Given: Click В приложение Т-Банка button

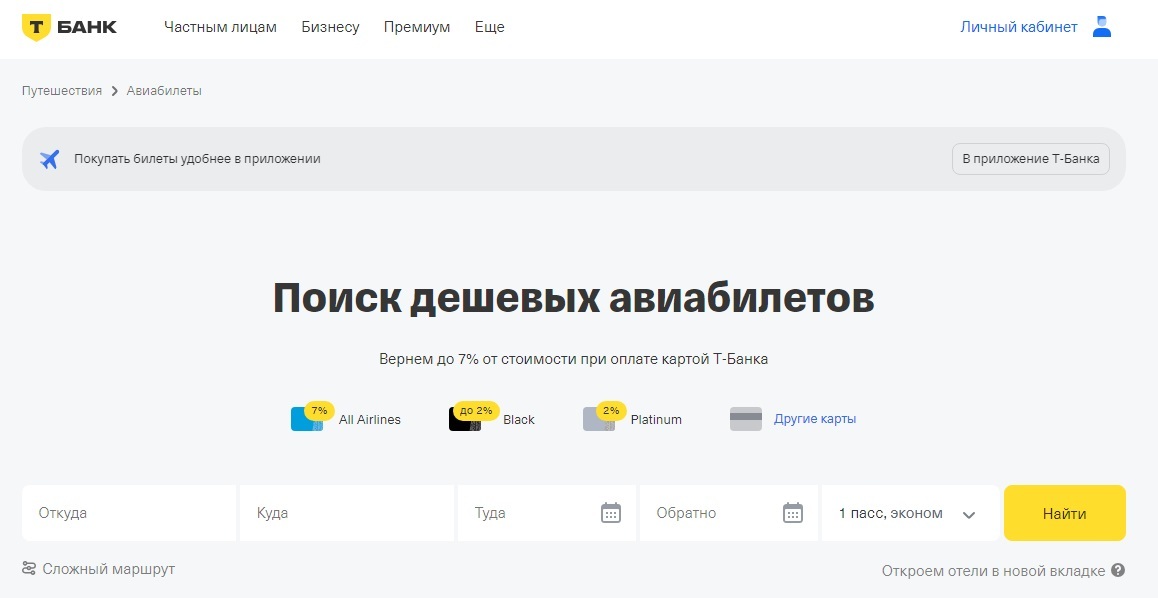Looking at the screenshot, I should coord(1030,159).
